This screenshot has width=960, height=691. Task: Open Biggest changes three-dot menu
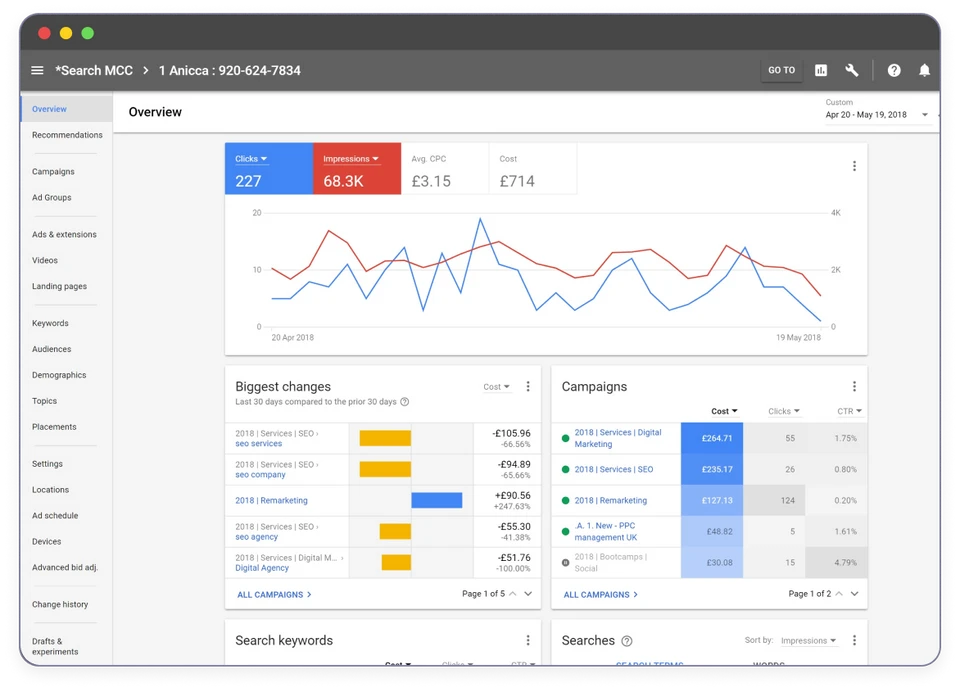(528, 386)
